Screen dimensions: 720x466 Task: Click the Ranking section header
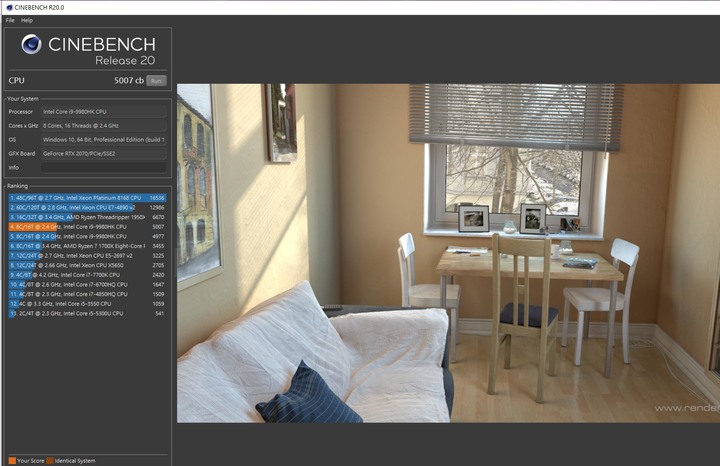[x=17, y=186]
